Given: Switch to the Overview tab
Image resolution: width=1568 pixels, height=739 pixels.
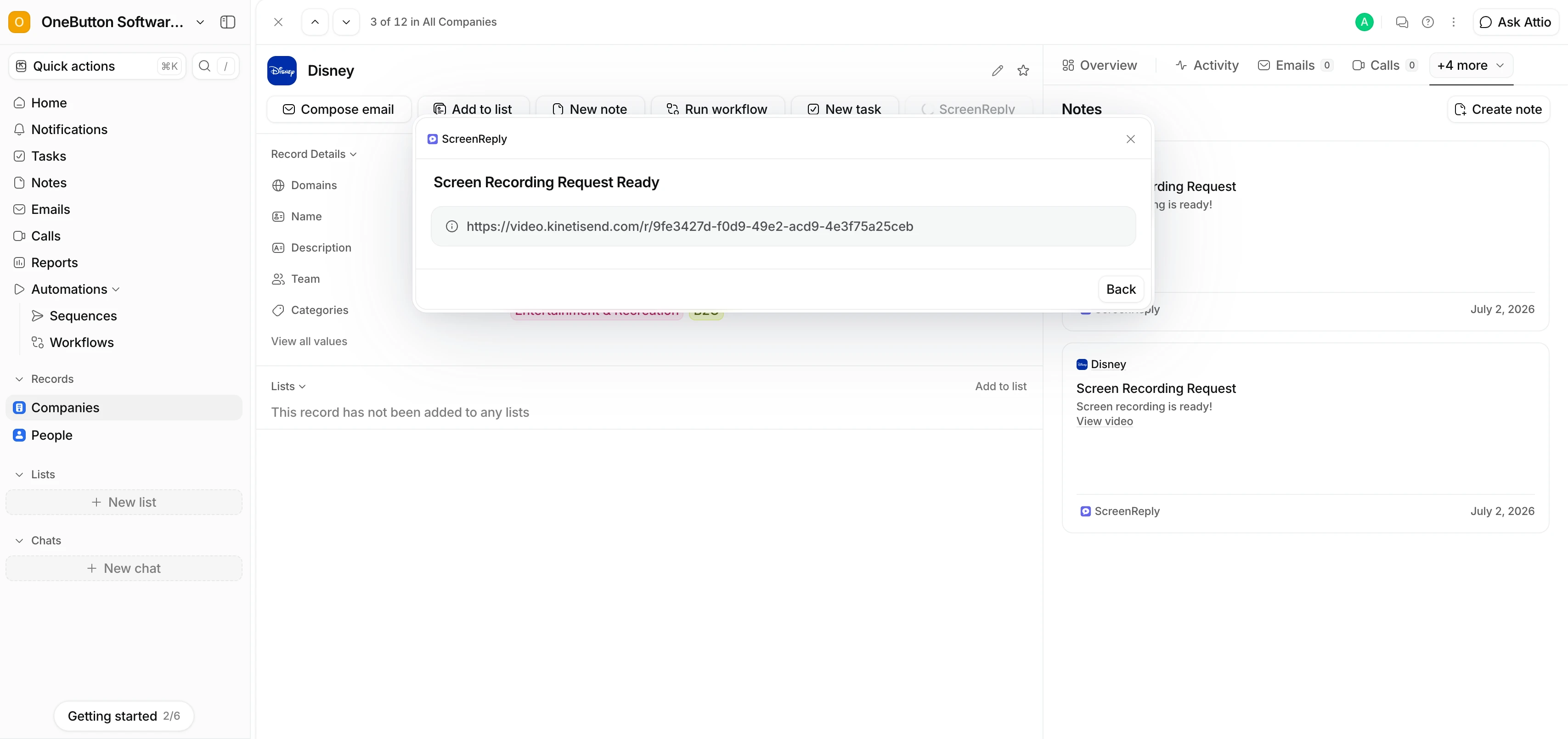Looking at the screenshot, I should coord(1100,65).
